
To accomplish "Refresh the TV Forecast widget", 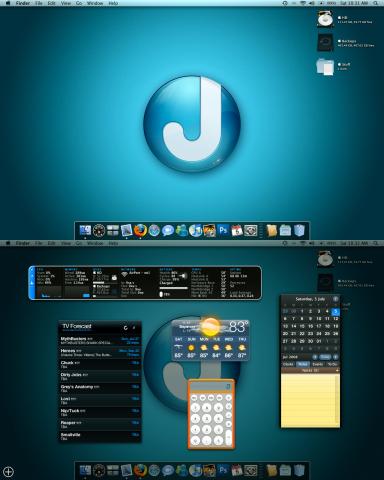I will (x=126, y=328).
